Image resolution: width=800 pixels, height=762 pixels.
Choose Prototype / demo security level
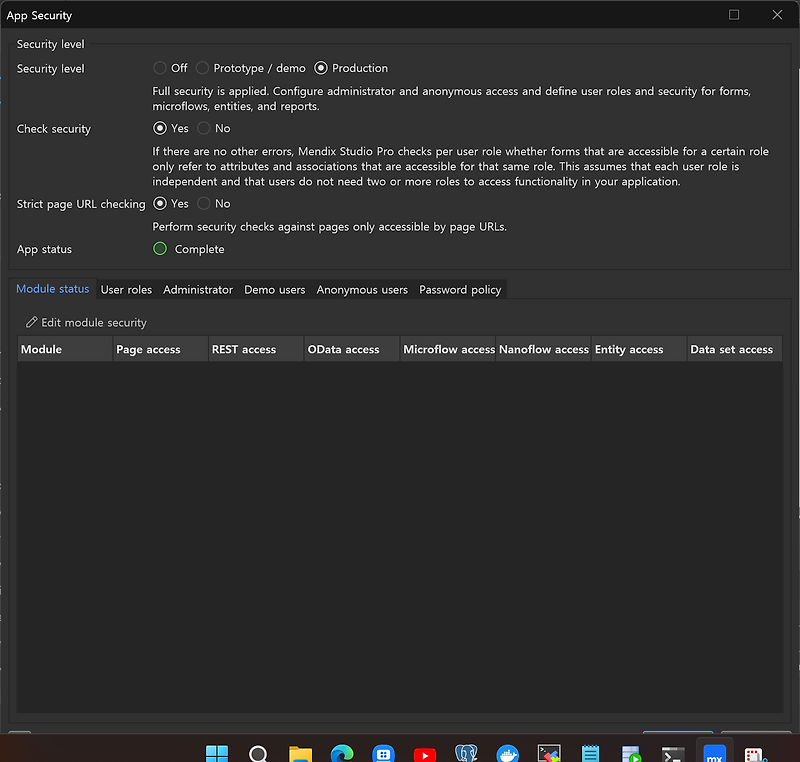pyautogui.click(x=201, y=68)
